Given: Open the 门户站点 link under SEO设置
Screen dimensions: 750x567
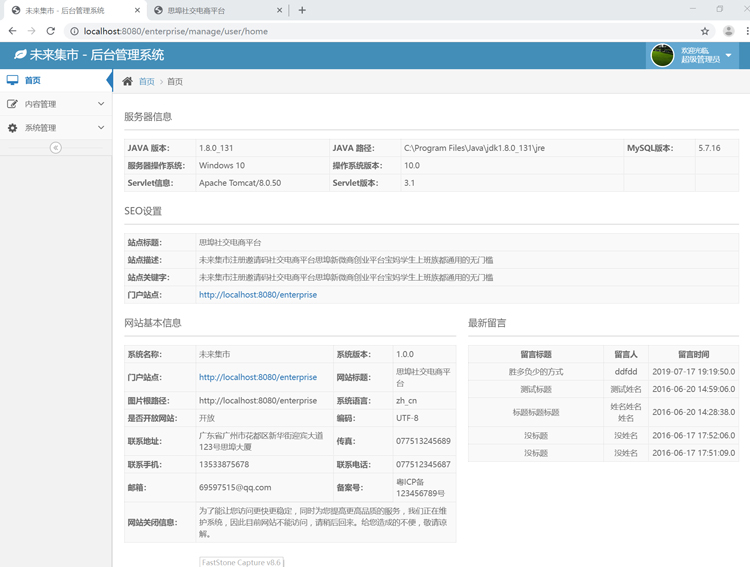Looking at the screenshot, I should [257, 295].
